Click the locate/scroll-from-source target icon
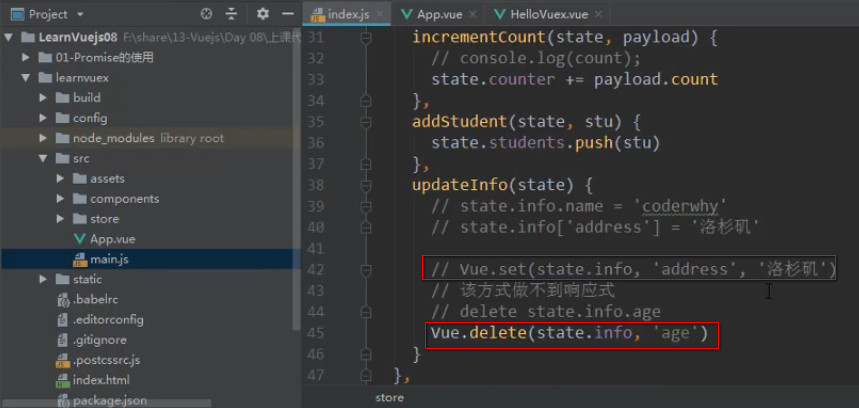Screen dimensions: 859x408 point(206,14)
